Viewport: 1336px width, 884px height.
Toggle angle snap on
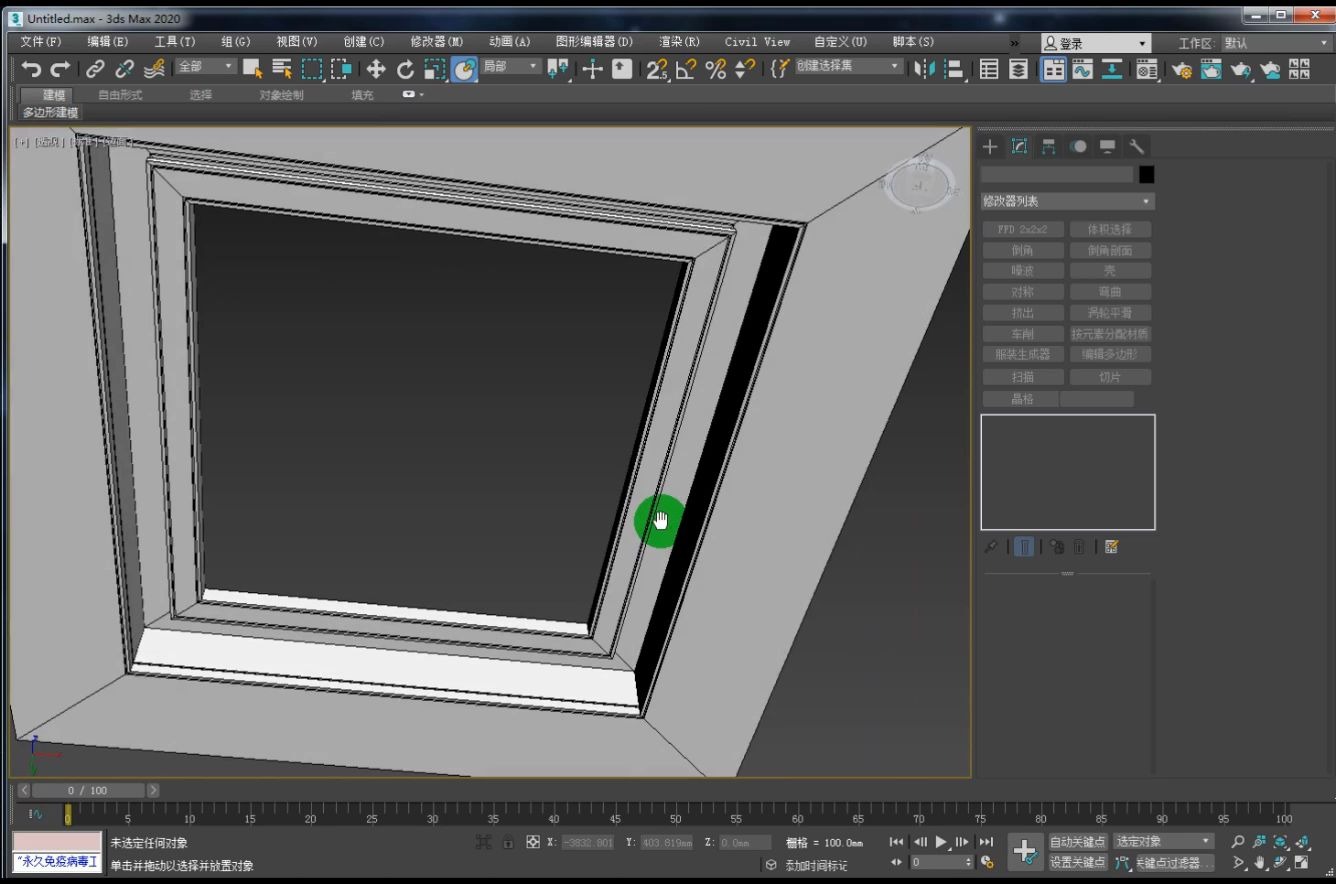tap(687, 70)
